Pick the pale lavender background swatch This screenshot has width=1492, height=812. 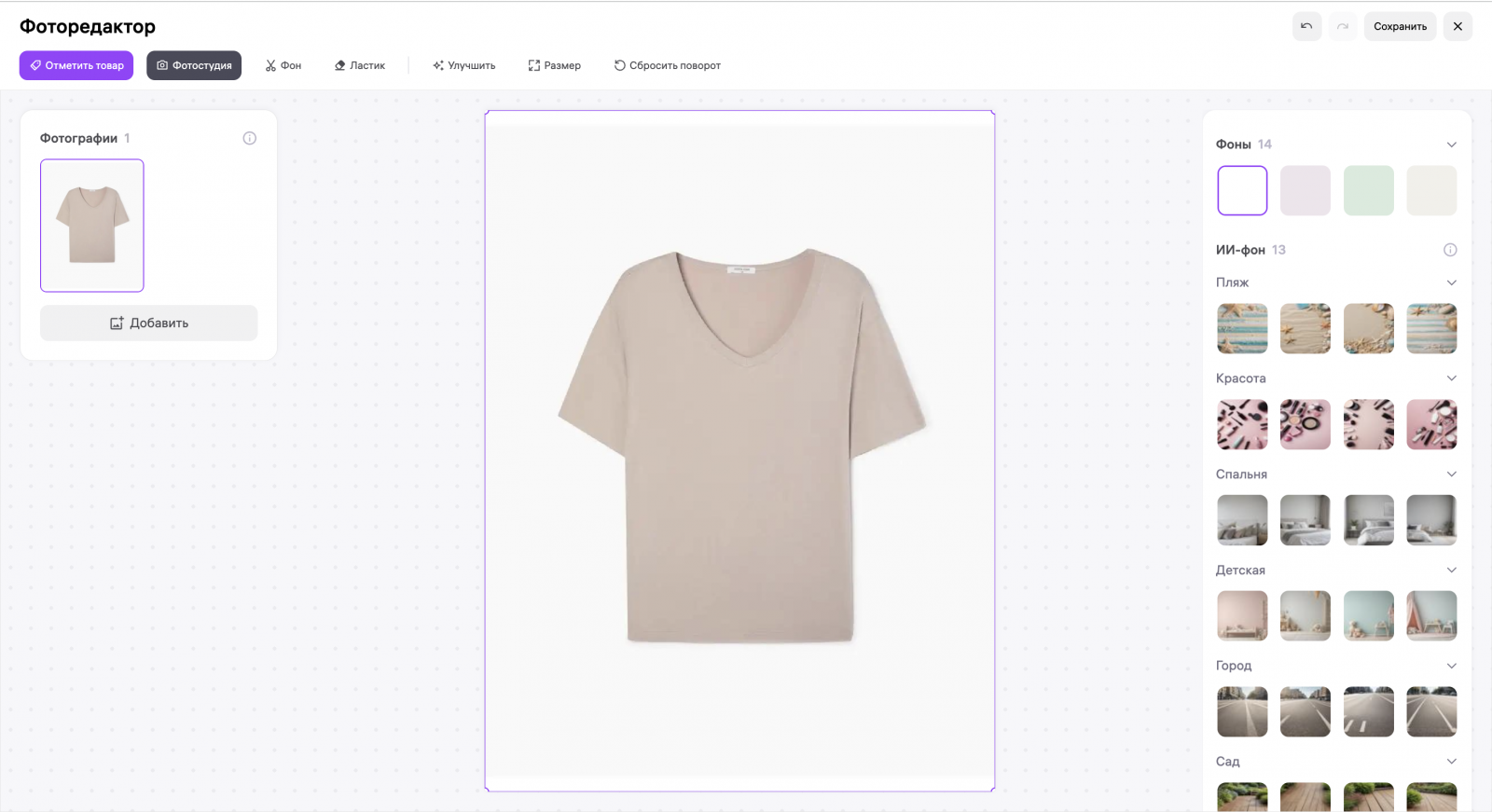click(x=1305, y=190)
